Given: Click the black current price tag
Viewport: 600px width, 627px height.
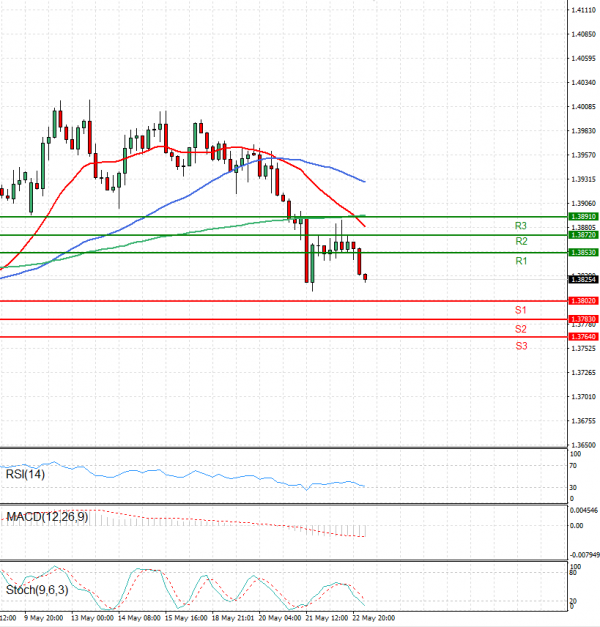Looking at the screenshot, I should click(584, 280).
